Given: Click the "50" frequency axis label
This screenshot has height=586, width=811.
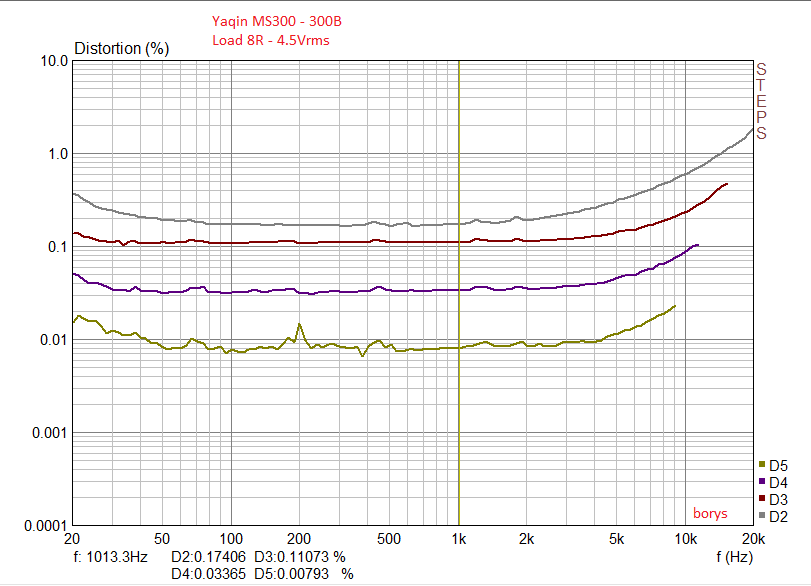Looking at the screenshot, I should point(162,539).
